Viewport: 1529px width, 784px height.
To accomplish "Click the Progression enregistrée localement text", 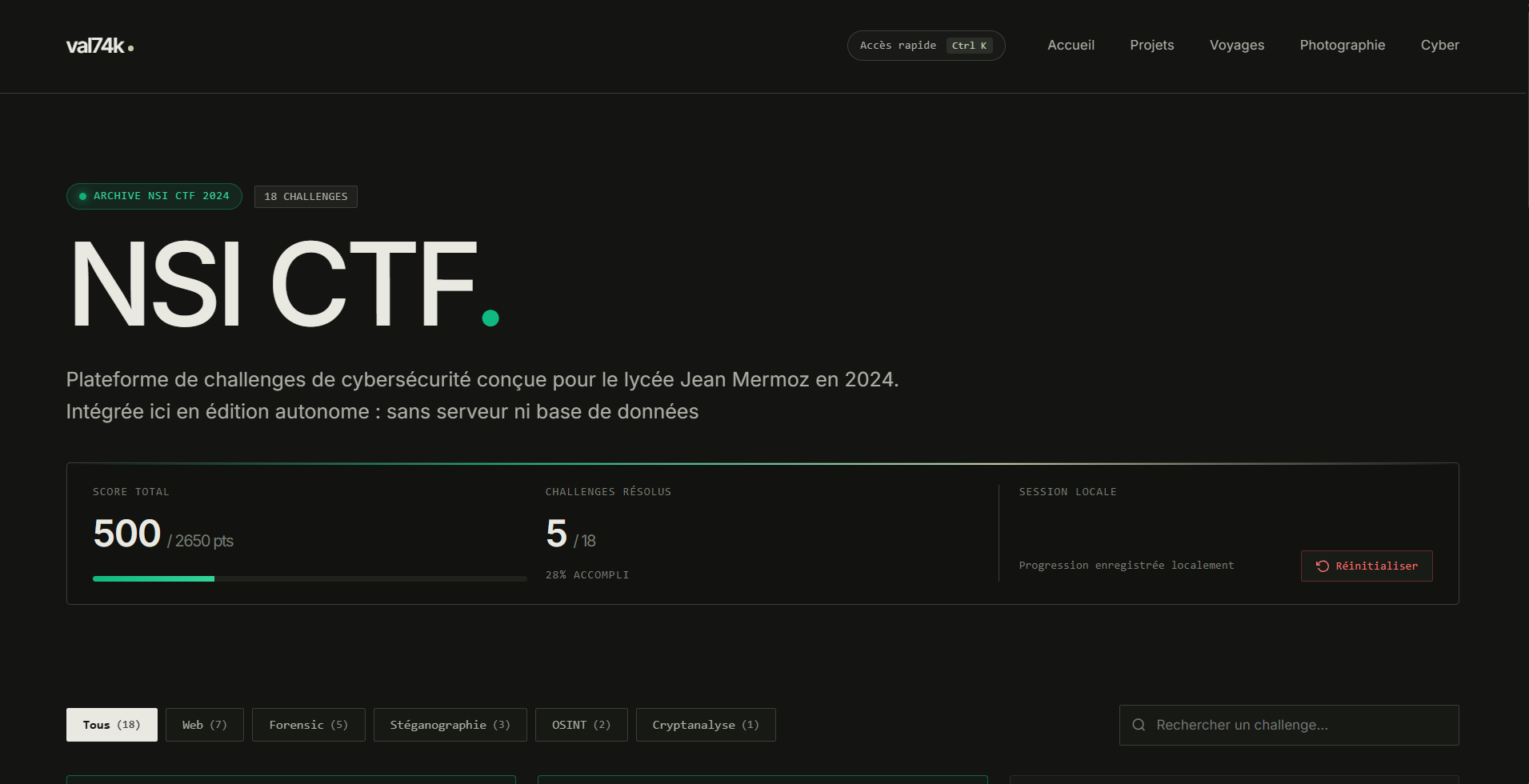I will (x=1126, y=565).
